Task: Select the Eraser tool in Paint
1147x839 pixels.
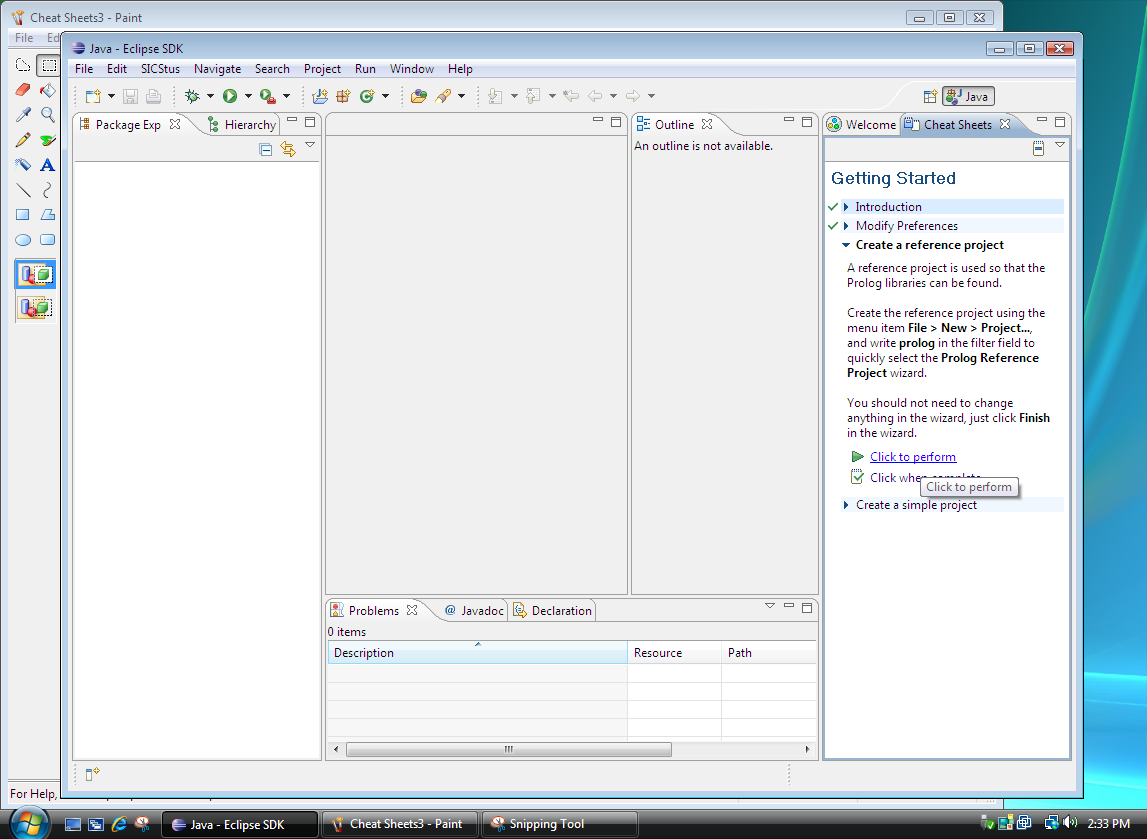Action: tap(23, 90)
